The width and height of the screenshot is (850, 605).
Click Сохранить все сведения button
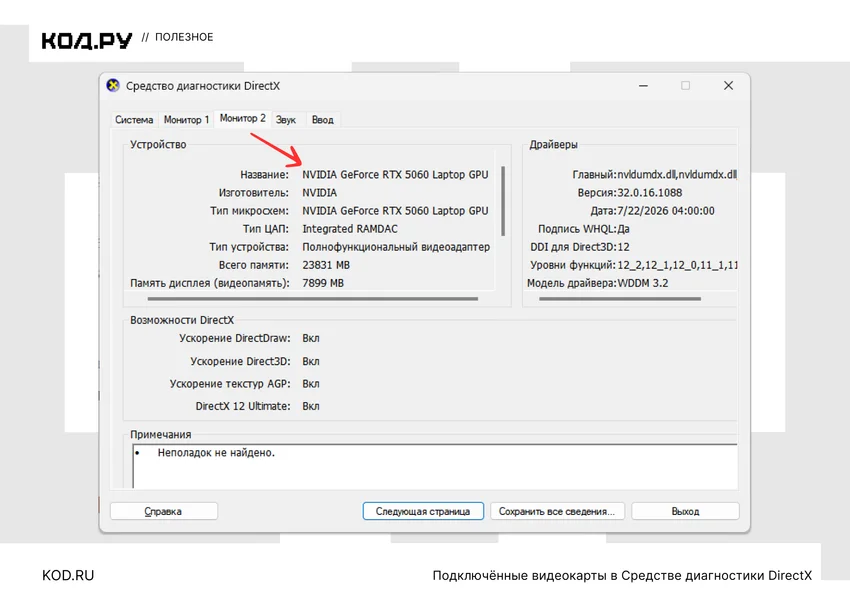pos(557,511)
